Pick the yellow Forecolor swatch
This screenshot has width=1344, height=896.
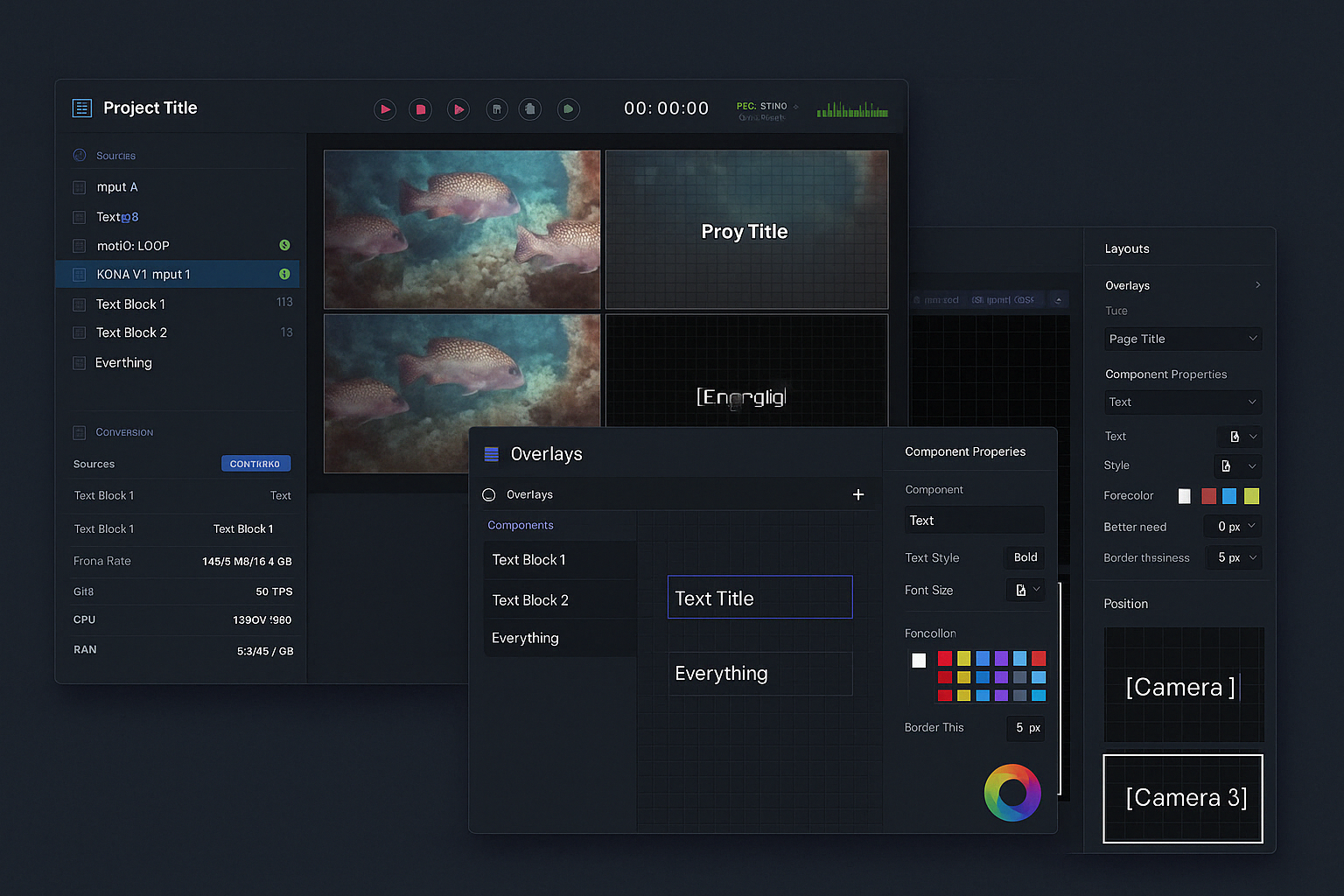pos(1251,496)
